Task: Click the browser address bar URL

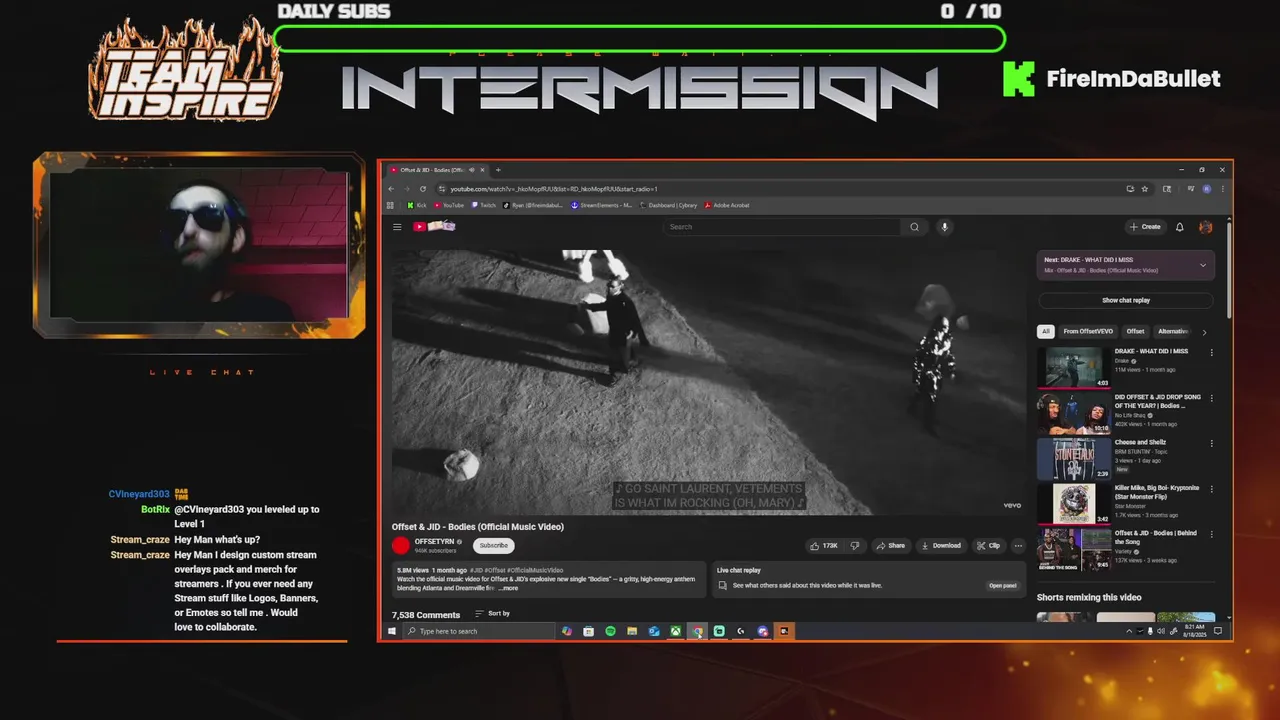Action: click(x=553, y=188)
